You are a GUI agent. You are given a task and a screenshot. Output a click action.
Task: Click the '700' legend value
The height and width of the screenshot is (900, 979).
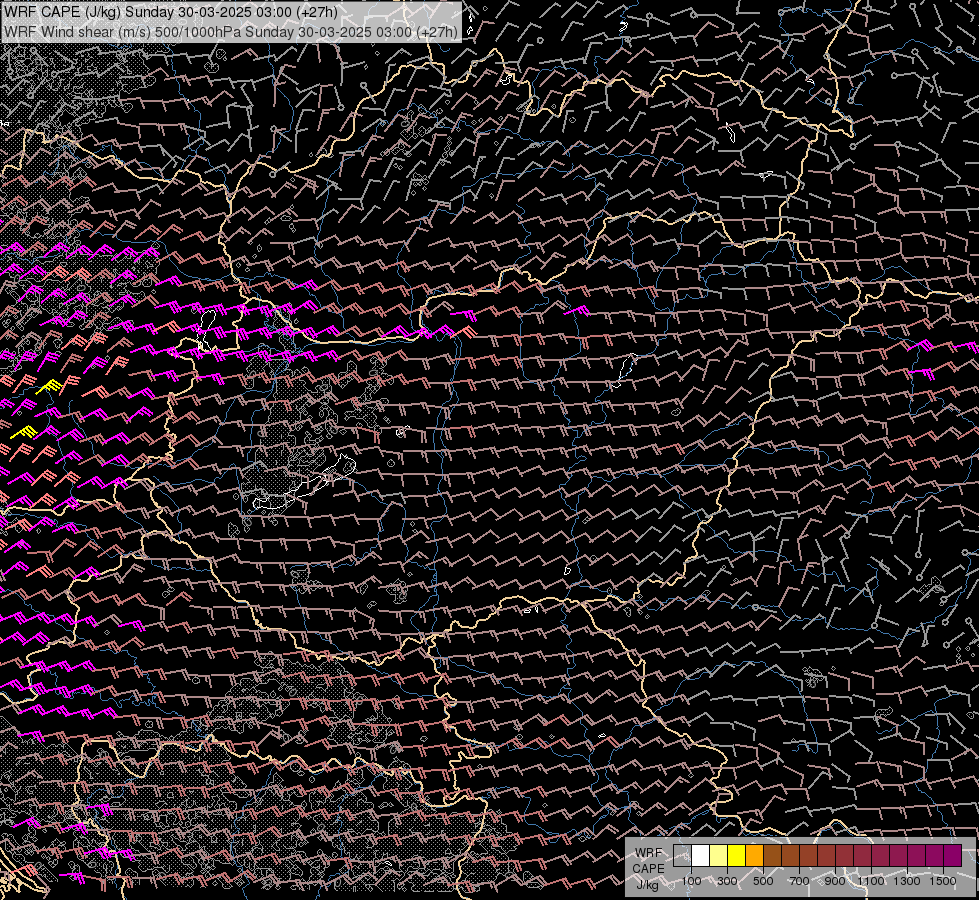(799, 881)
